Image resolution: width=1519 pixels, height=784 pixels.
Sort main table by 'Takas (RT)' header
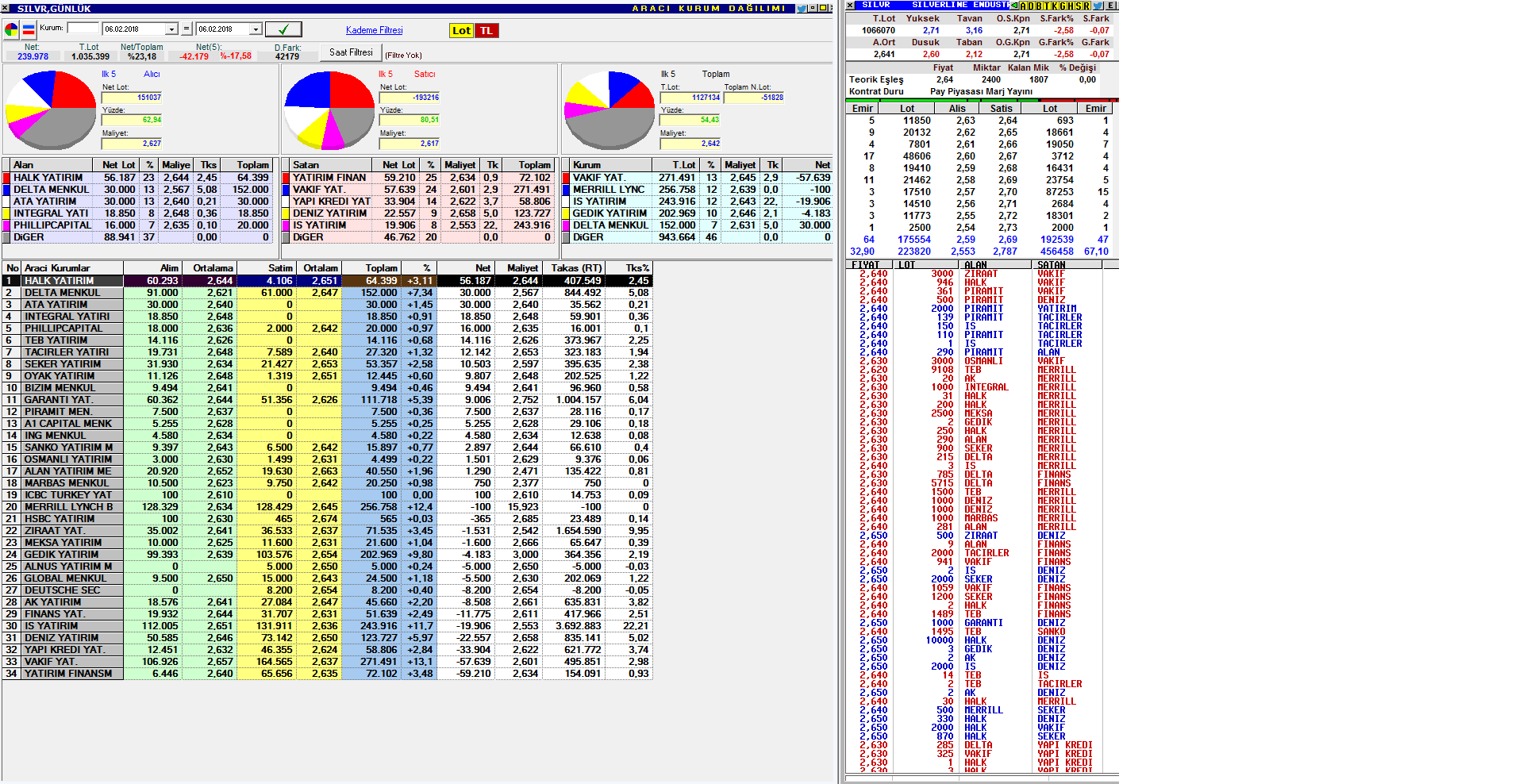[575, 268]
